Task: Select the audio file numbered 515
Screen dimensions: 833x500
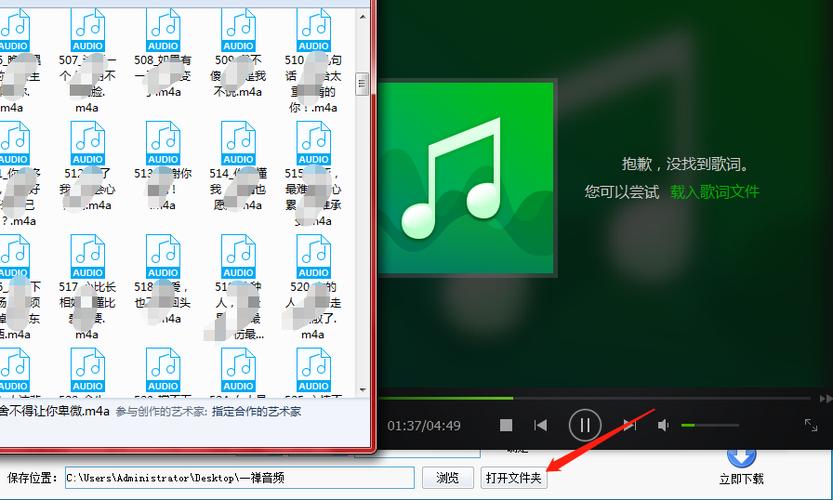Action: coord(313,173)
